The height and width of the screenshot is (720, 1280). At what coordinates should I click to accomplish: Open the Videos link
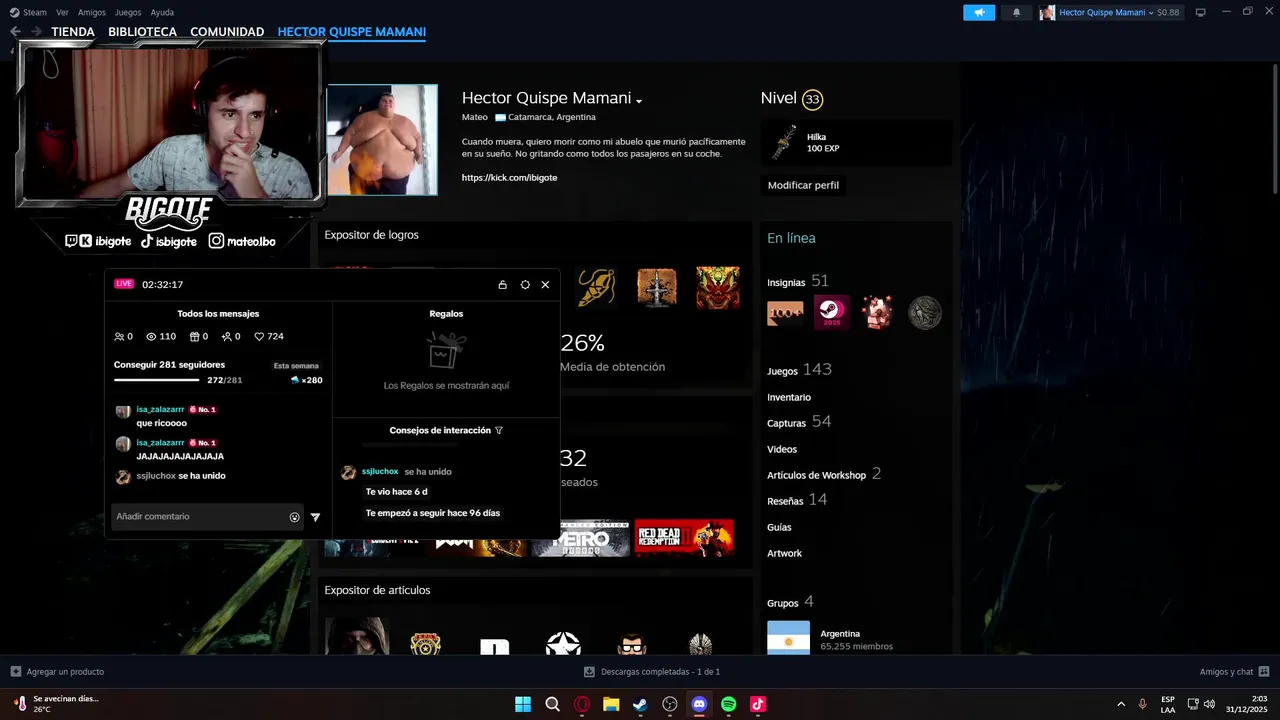(x=782, y=450)
